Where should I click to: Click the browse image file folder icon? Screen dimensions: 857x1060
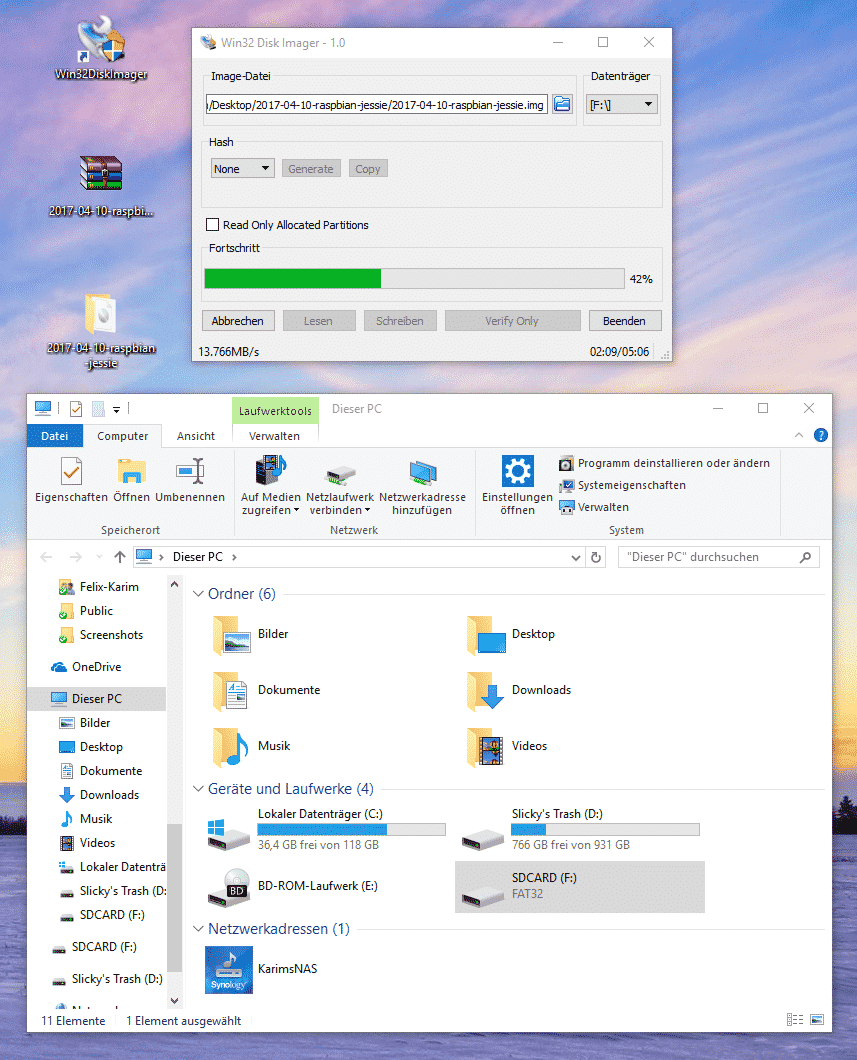562,104
